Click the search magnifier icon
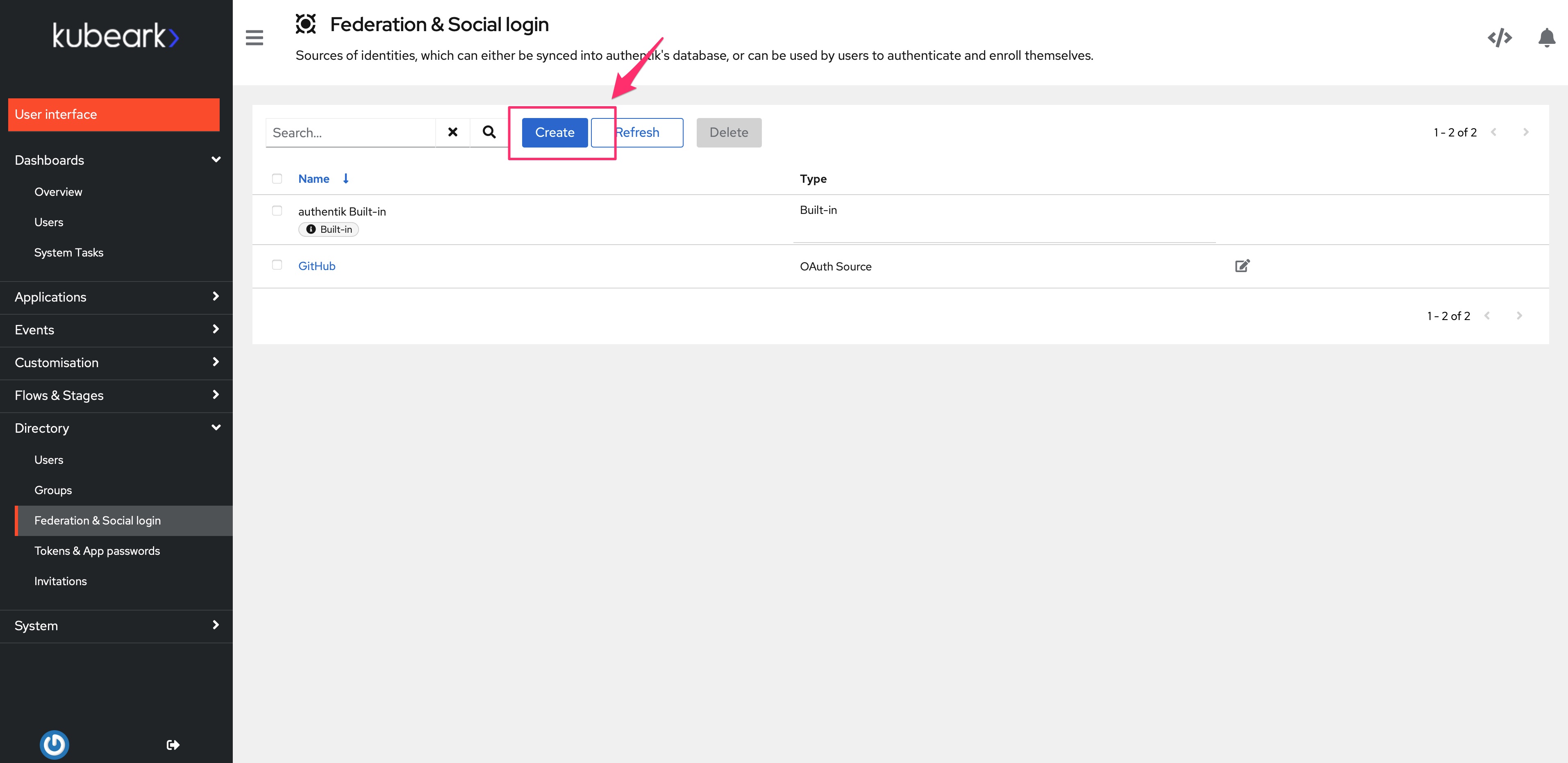1568x763 pixels. tap(488, 132)
